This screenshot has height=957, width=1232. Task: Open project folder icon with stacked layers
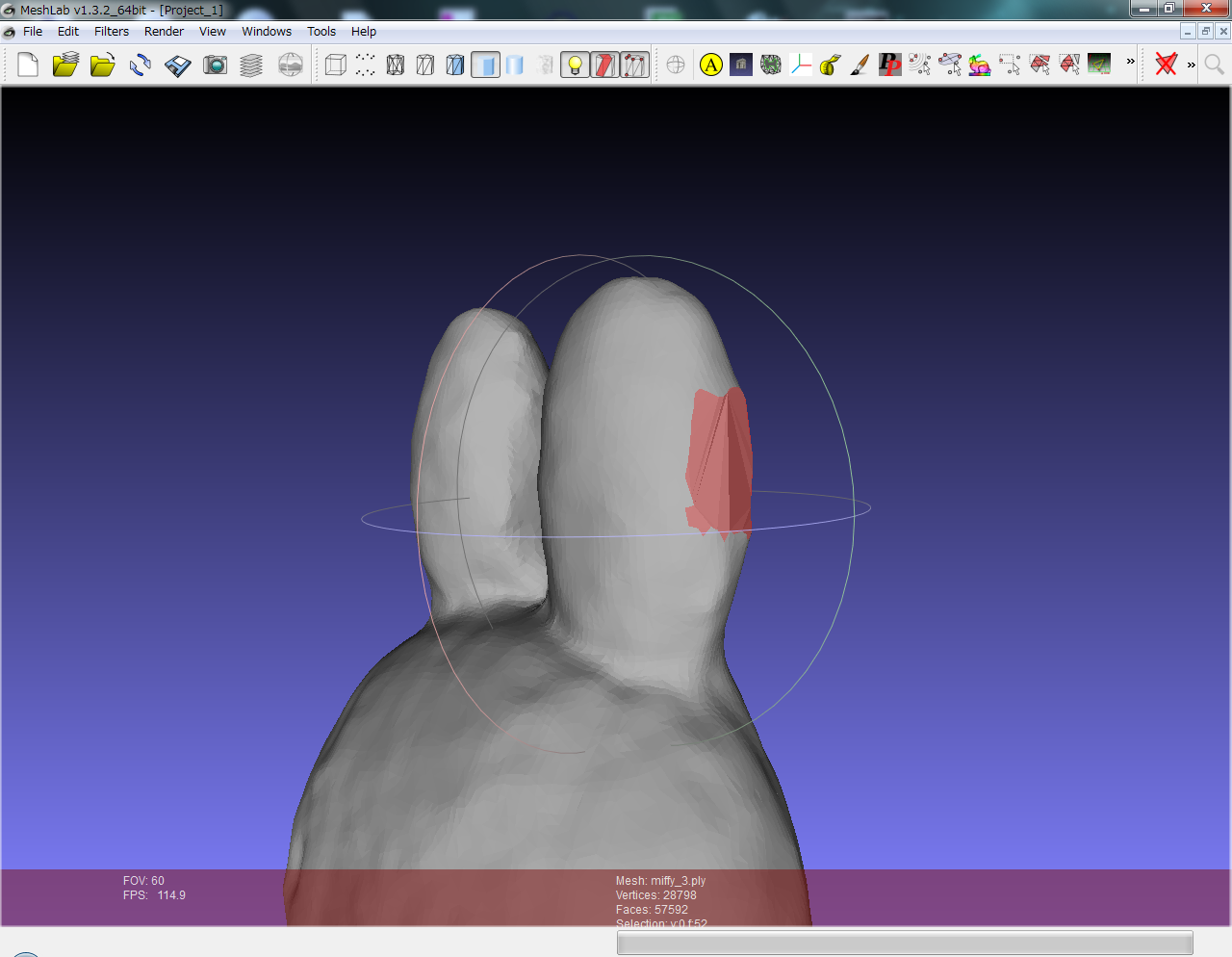click(x=65, y=65)
